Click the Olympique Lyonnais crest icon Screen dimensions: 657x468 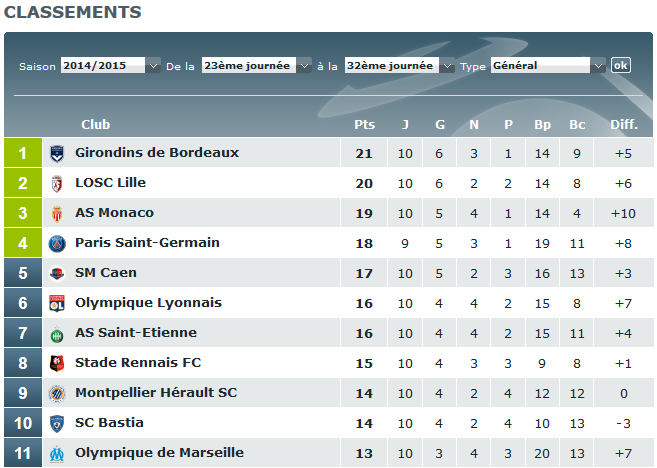tap(57, 303)
